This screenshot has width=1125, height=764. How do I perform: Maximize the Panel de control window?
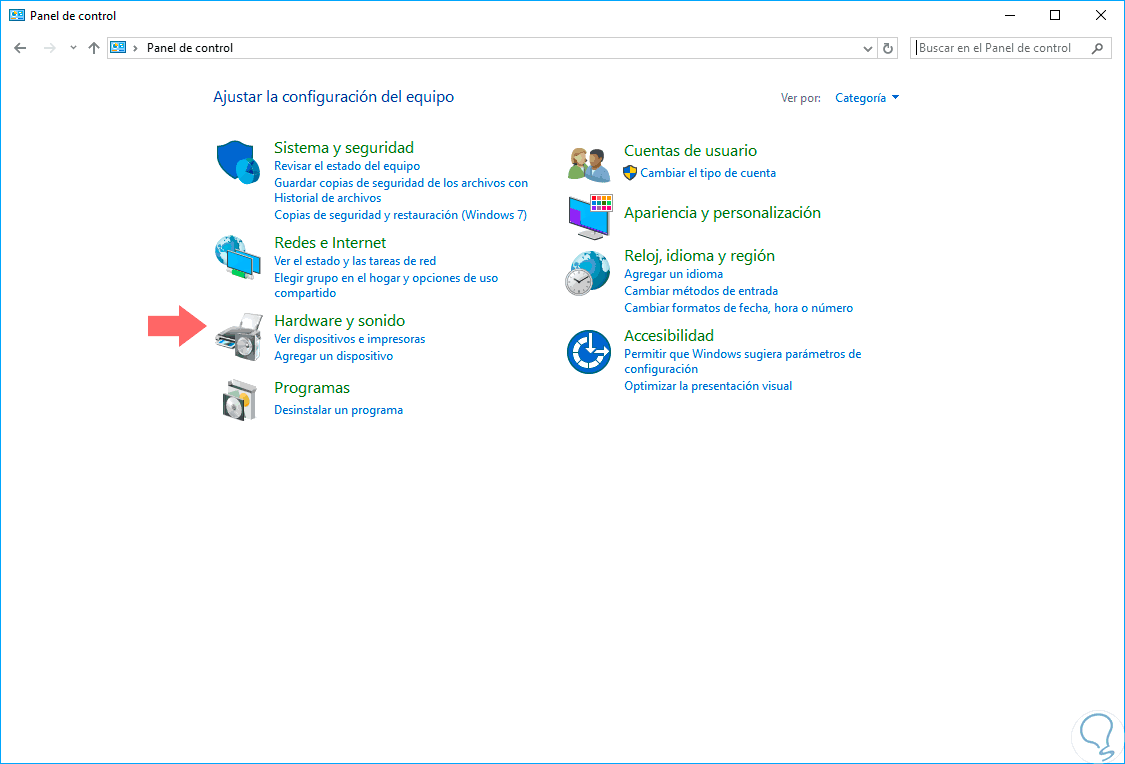click(x=1055, y=15)
